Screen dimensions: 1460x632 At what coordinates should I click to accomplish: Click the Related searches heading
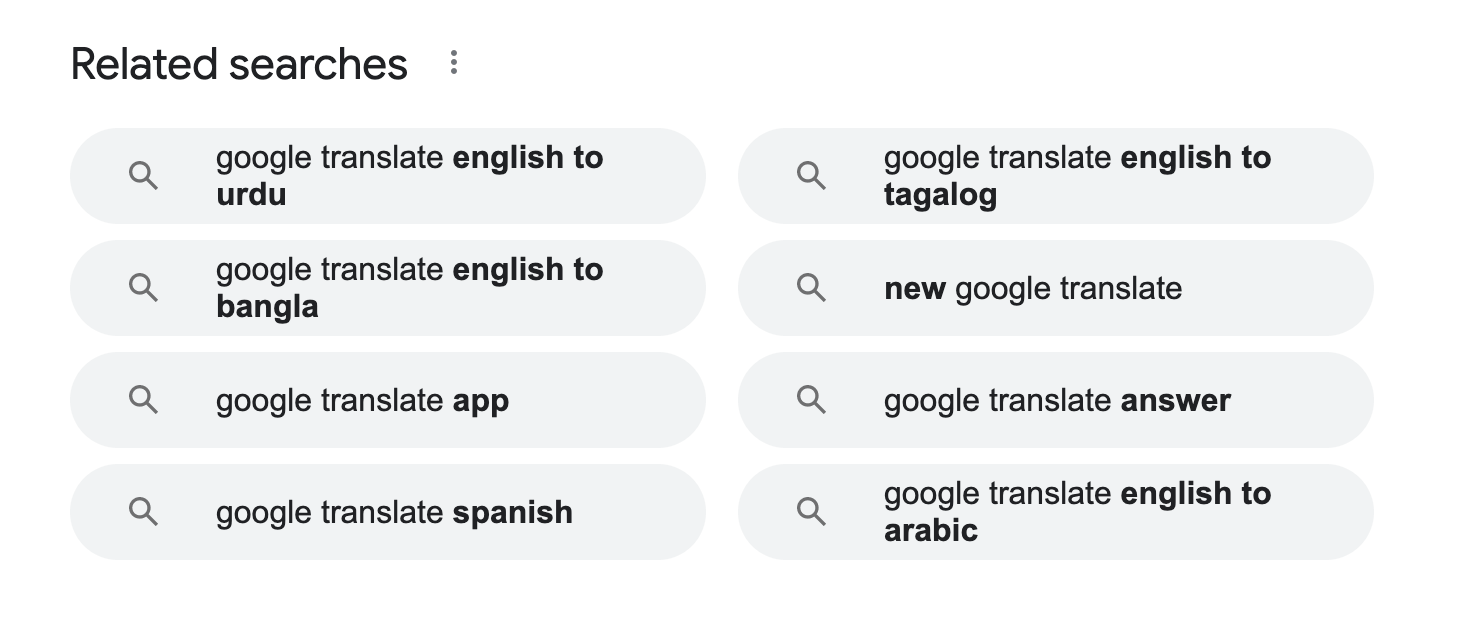[239, 64]
